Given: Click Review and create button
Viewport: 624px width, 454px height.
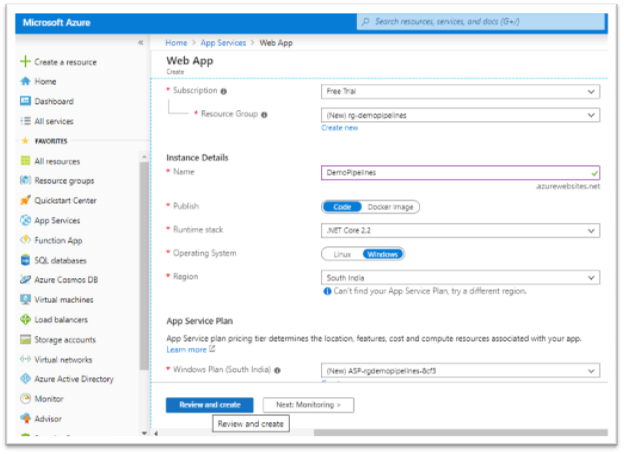Looking at the screenshot, I should pyautogui.click(x=210, y=405).
